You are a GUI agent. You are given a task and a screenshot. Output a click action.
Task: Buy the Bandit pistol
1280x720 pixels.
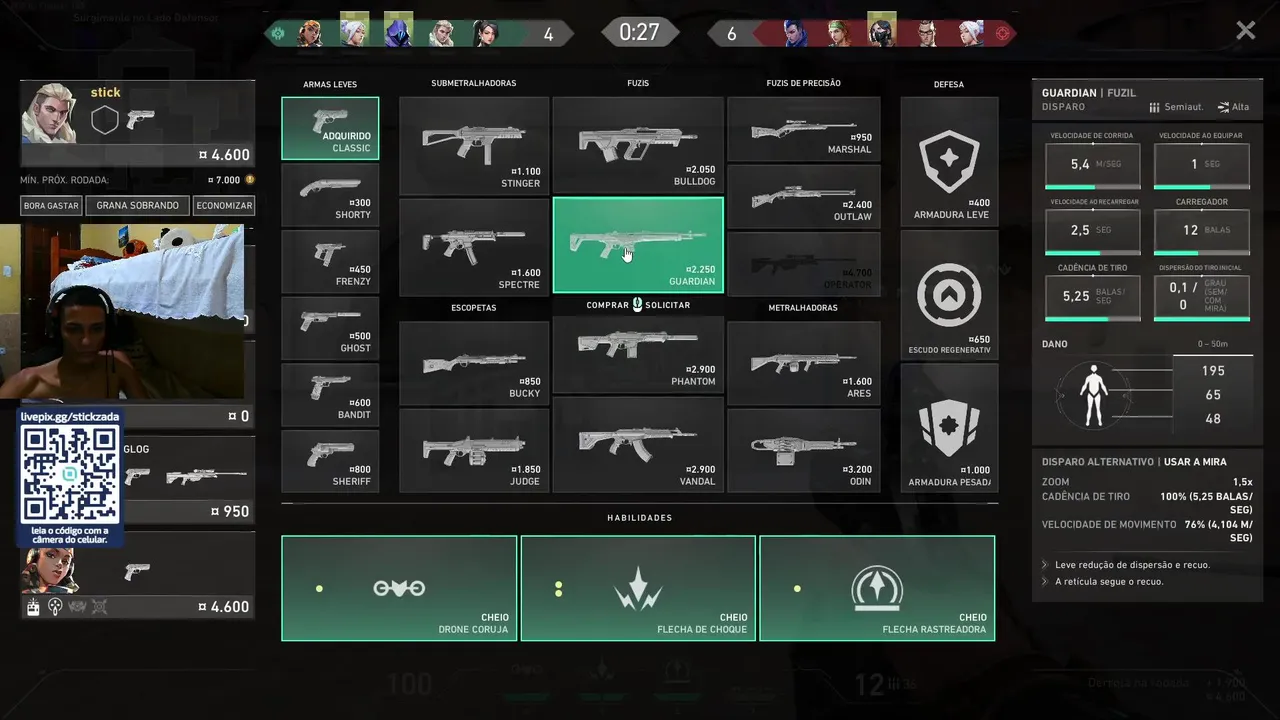(x=330, y=395)
